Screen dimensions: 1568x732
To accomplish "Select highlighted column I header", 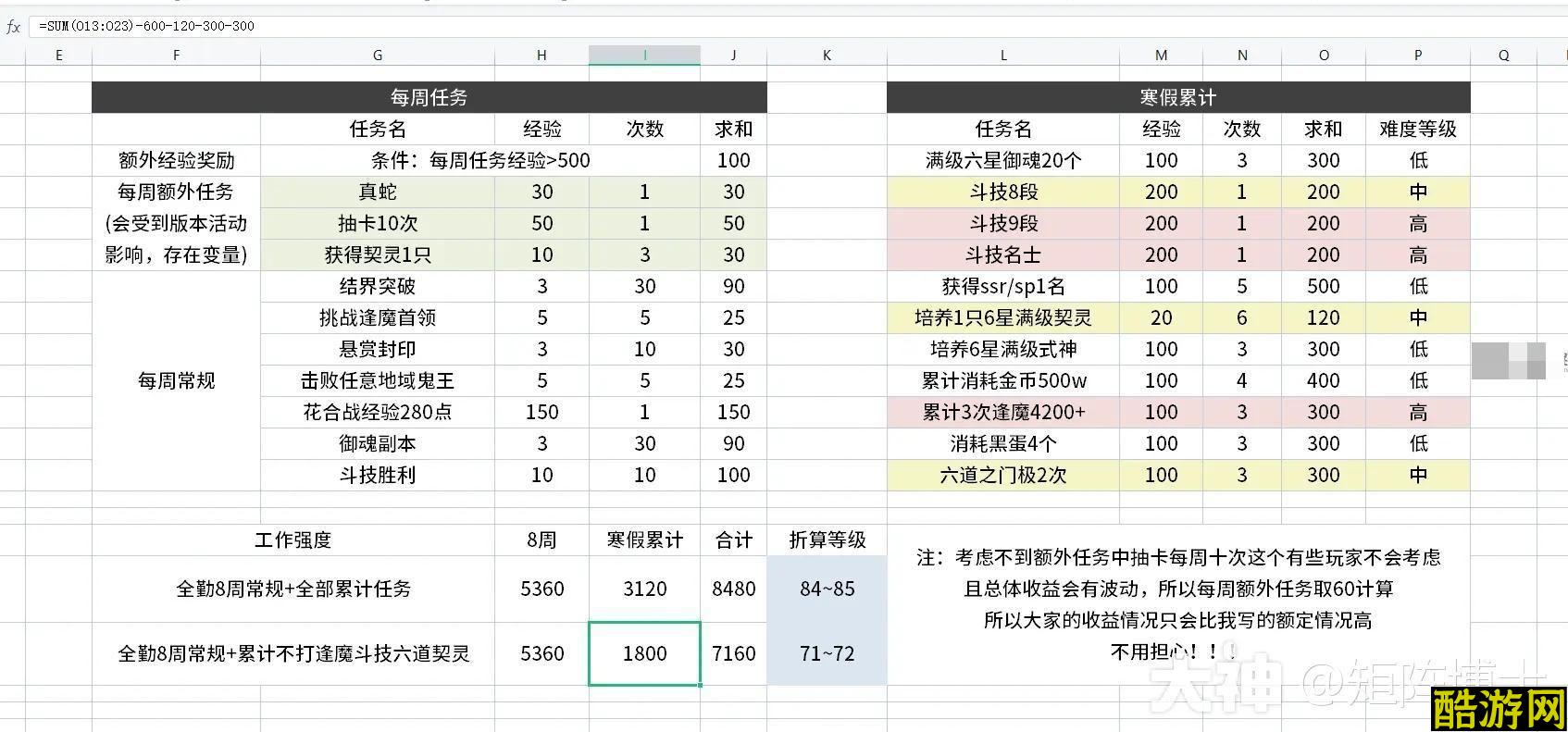I will pos(644,56).
